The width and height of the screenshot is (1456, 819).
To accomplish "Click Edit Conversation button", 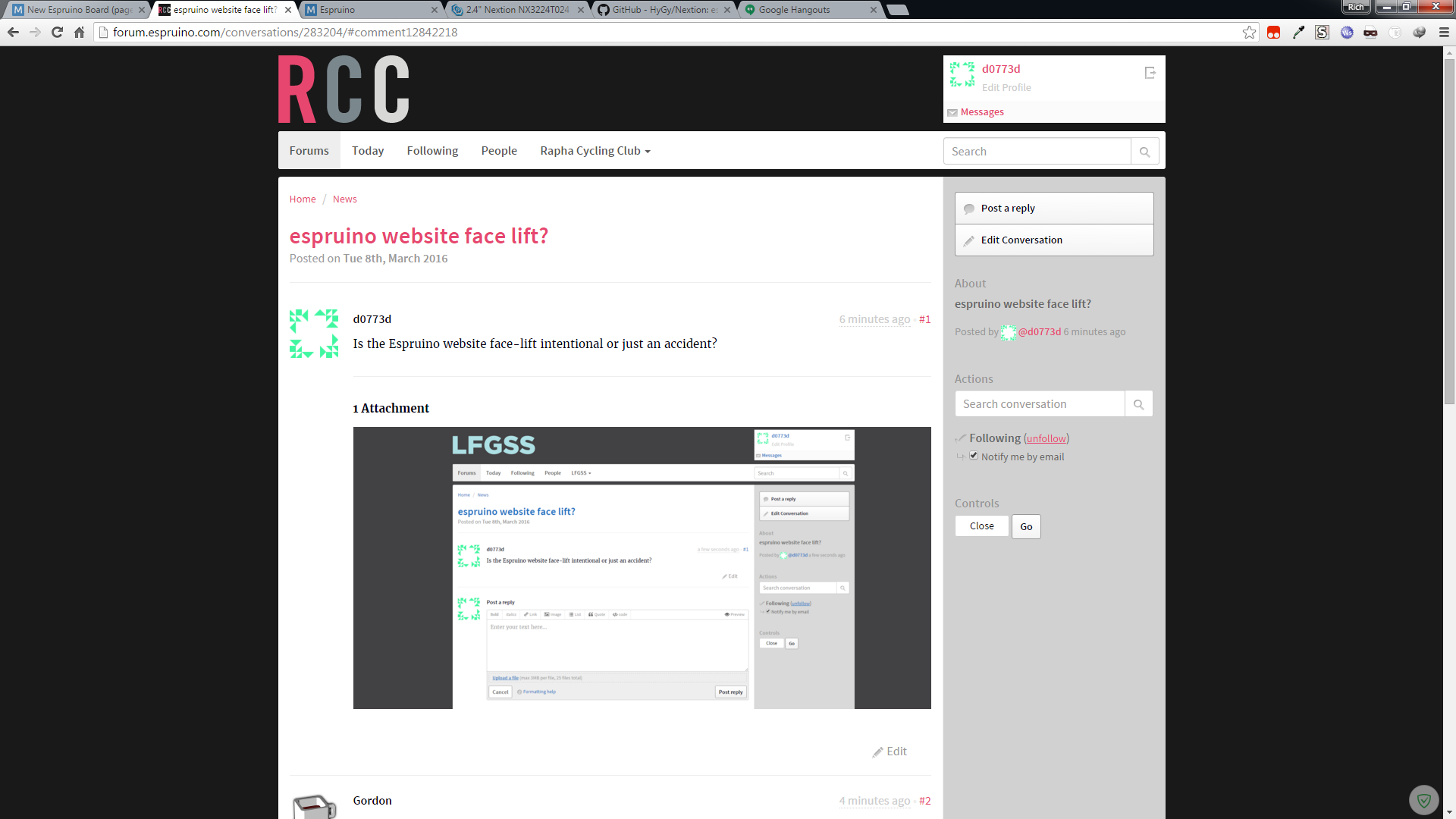I will (1054, 240).
